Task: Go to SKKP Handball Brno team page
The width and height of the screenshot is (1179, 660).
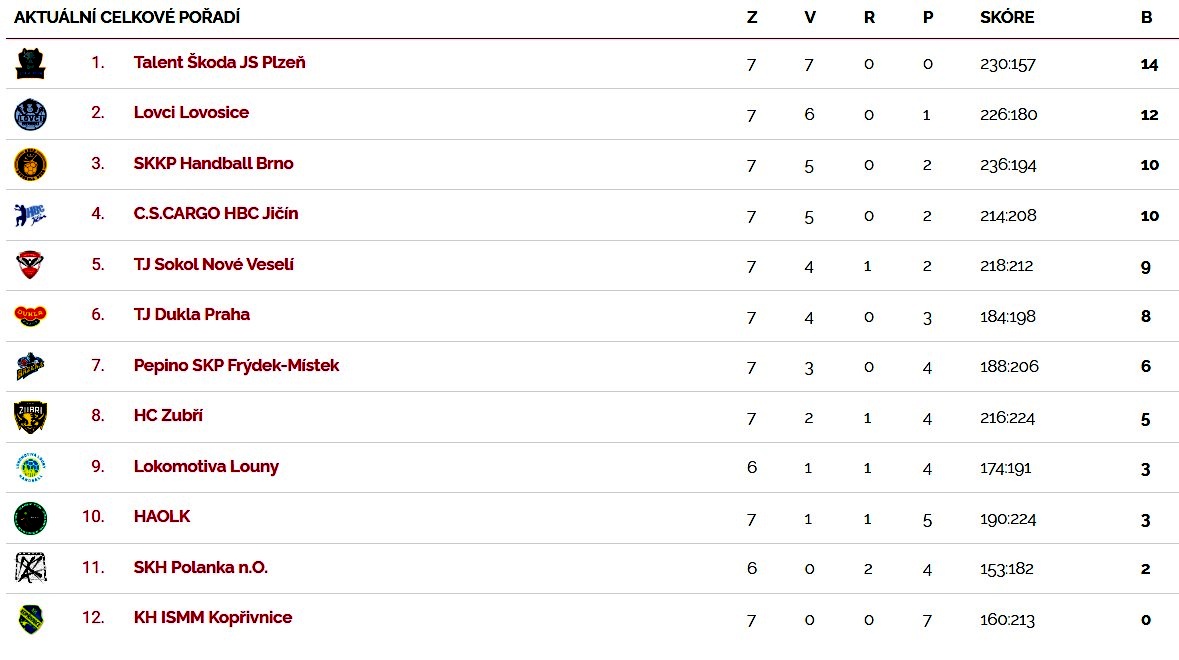Action: tap(213, 163)
